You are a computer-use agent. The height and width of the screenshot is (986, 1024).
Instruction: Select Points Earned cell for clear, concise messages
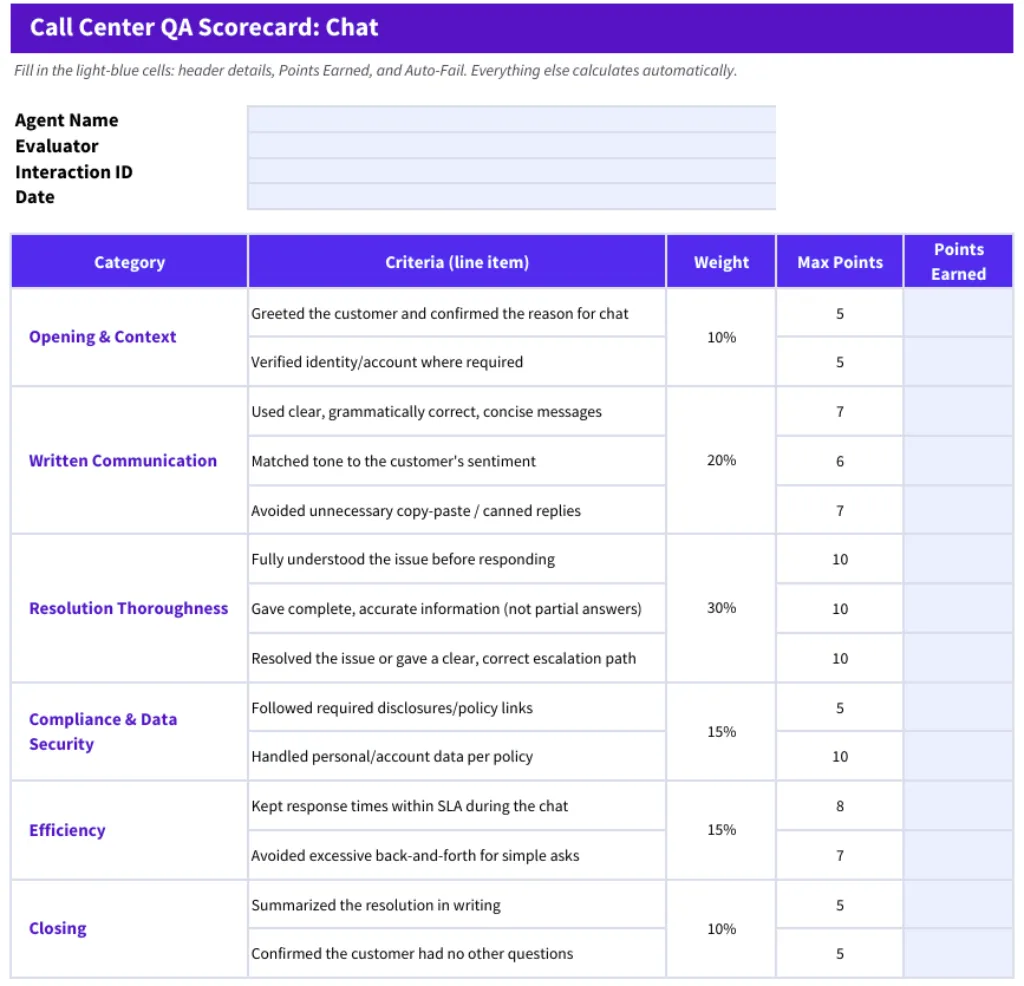point(958,411)
